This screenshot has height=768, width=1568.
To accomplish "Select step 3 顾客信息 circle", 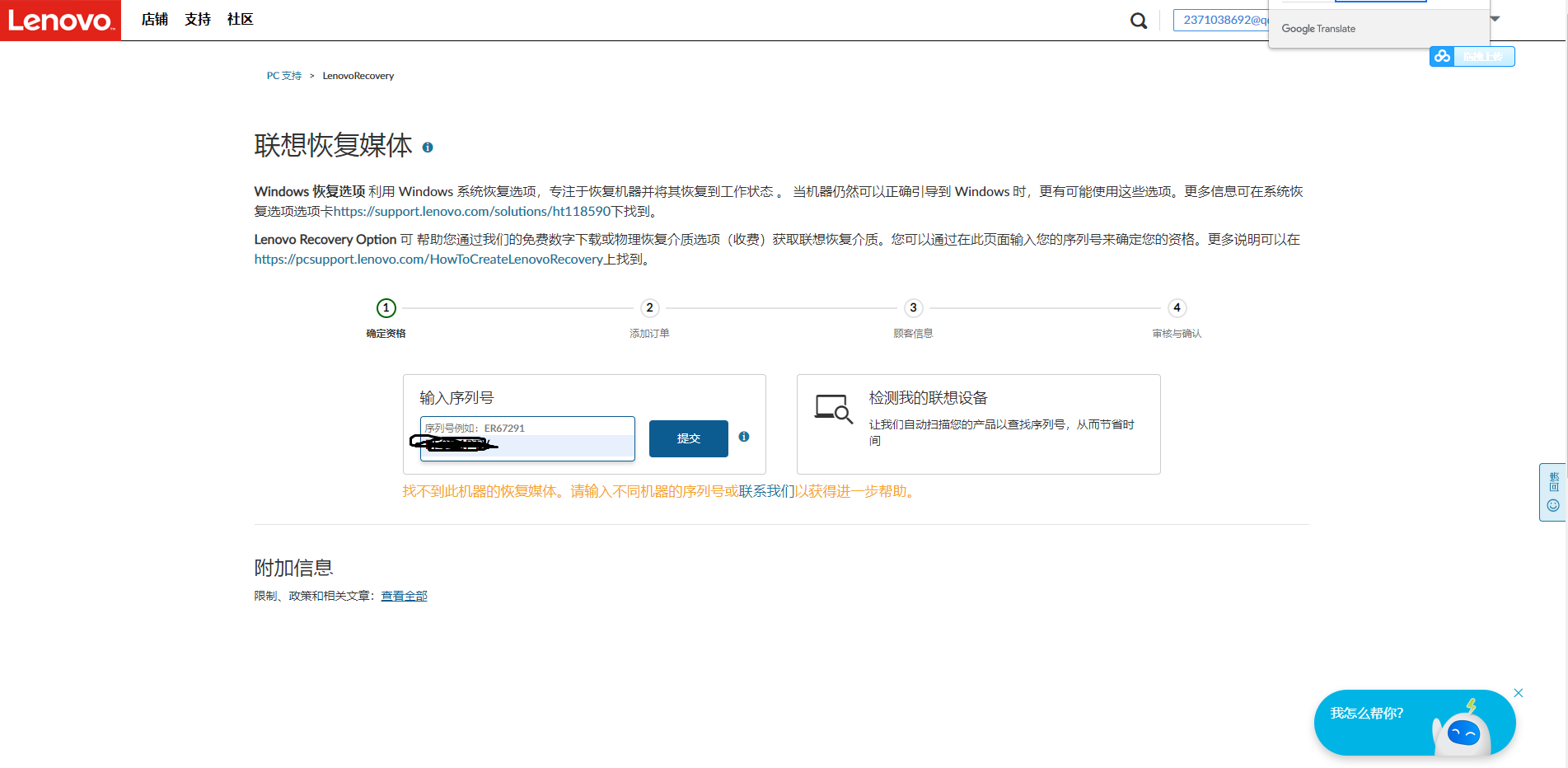I will click(913, 308).
